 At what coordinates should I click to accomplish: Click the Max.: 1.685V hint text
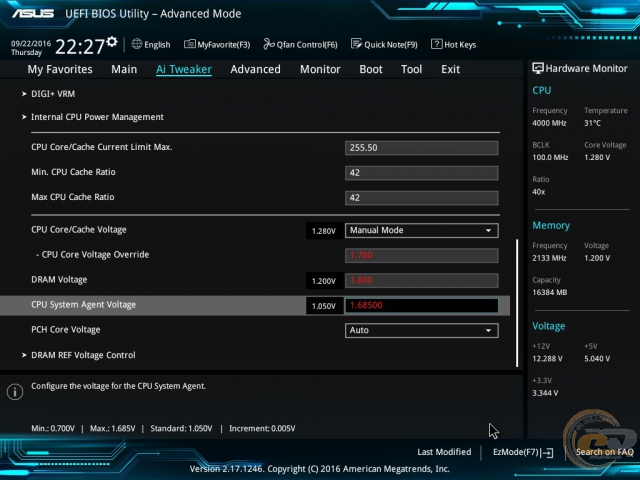(112, 429)
